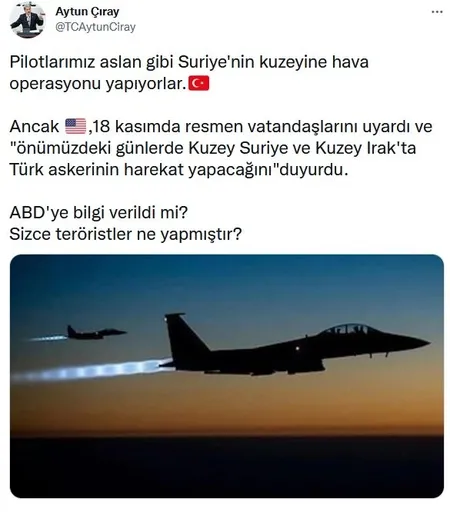Viewport: 450px width, 512px height.
Task: Click the large jet's afterburner flame
Action: pos(92,370)
